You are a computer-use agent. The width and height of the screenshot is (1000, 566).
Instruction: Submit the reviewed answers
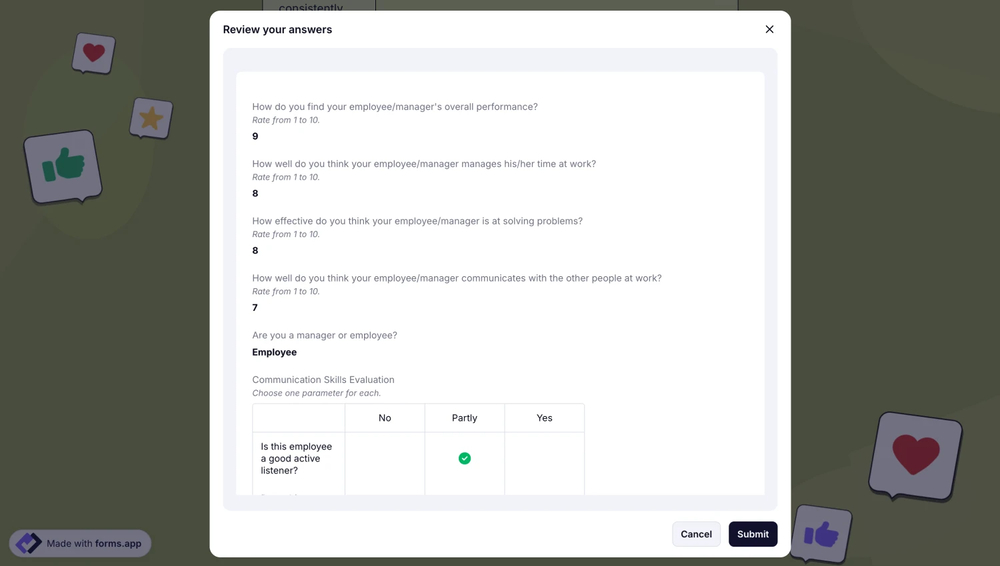753,534
